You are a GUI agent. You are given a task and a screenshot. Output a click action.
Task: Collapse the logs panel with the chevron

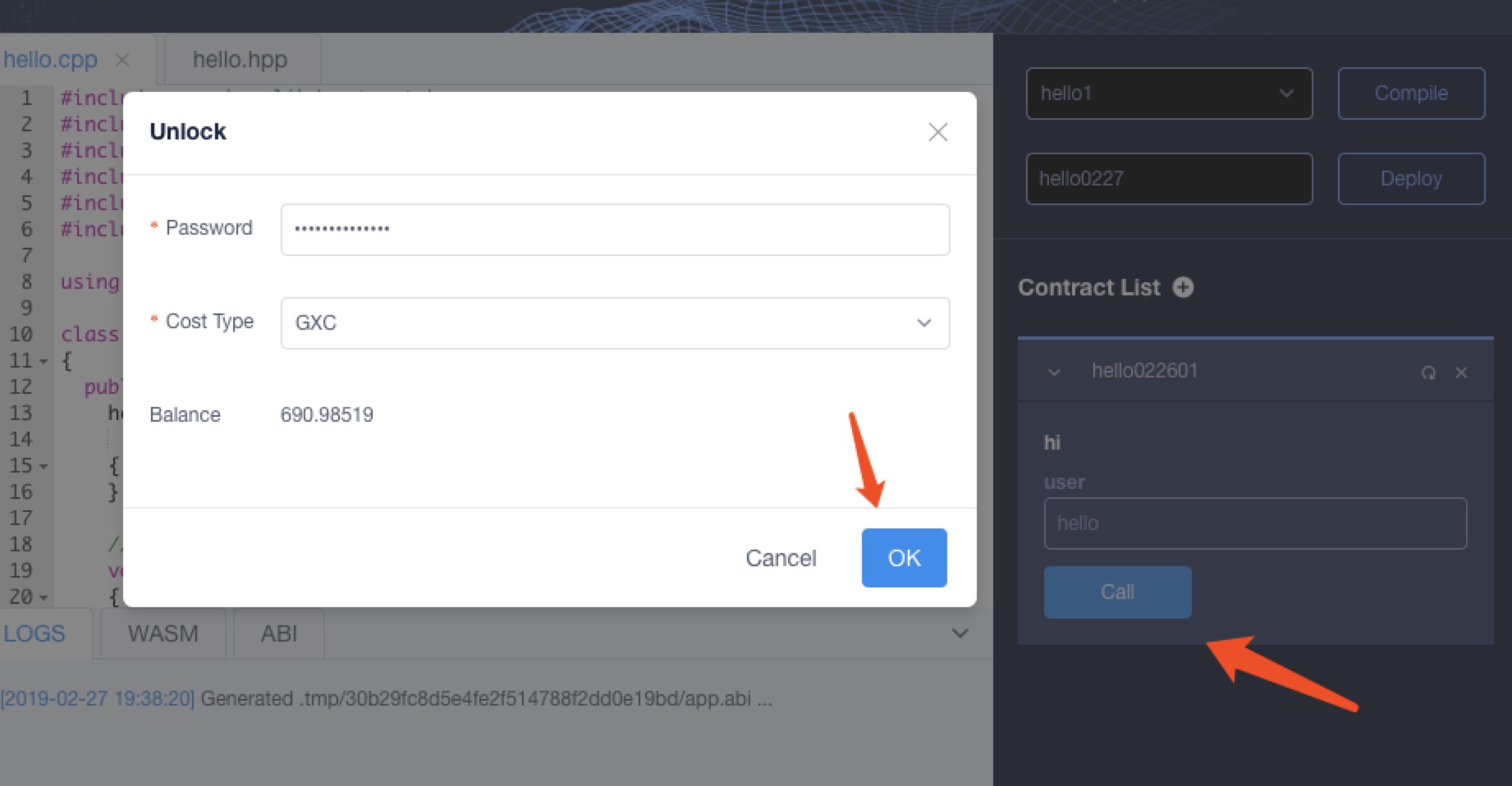click(x=960, y=633)
